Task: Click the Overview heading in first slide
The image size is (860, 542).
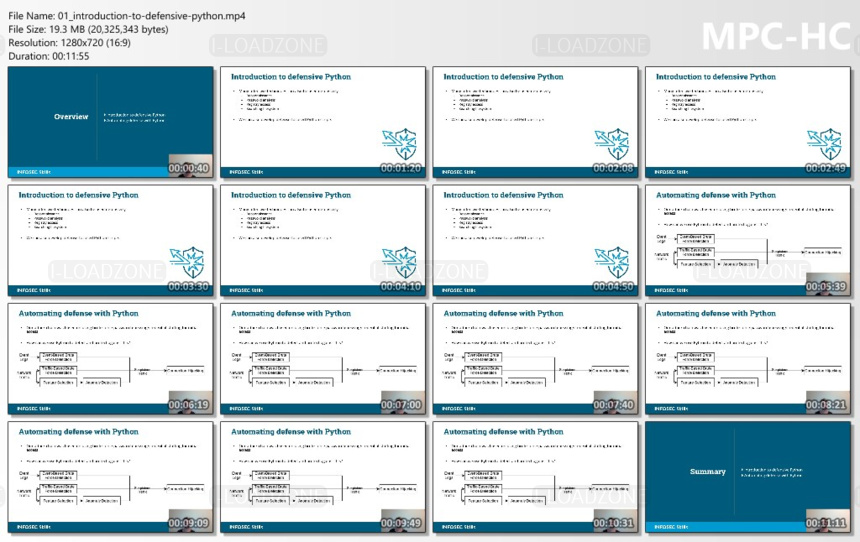Action: click(71, 116)
